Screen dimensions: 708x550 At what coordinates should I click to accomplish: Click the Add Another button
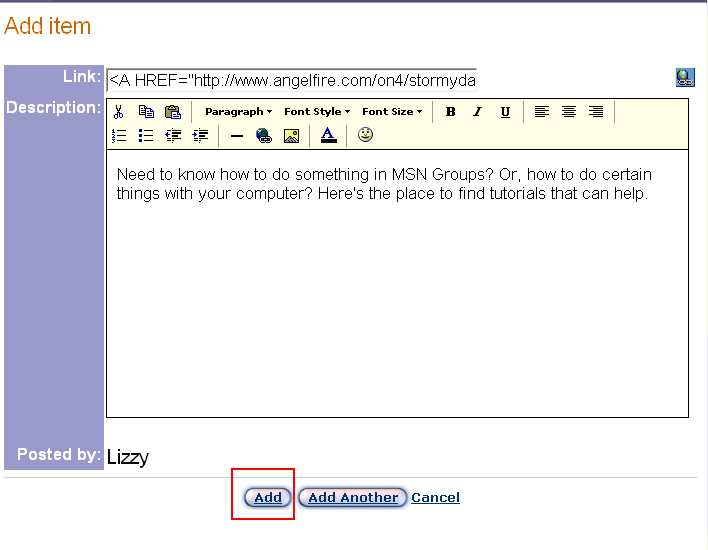click(x=353, y=498)
